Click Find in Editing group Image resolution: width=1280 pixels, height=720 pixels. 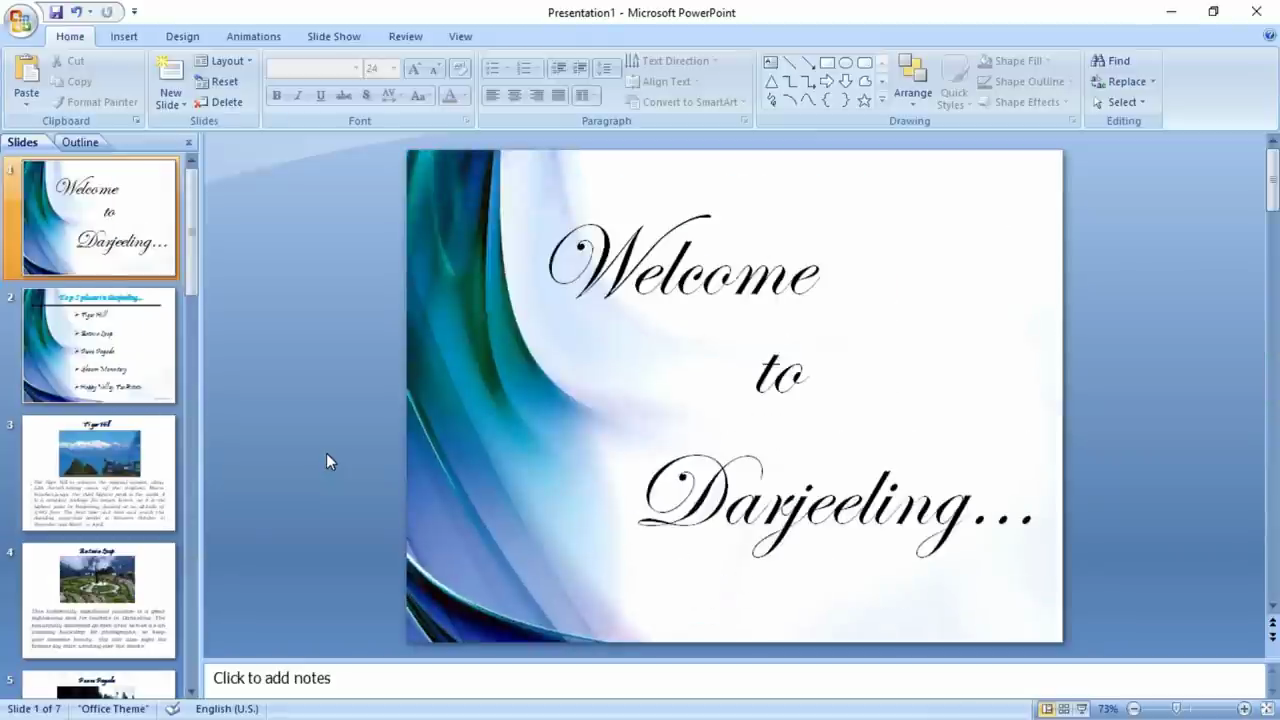[1111, 61]
